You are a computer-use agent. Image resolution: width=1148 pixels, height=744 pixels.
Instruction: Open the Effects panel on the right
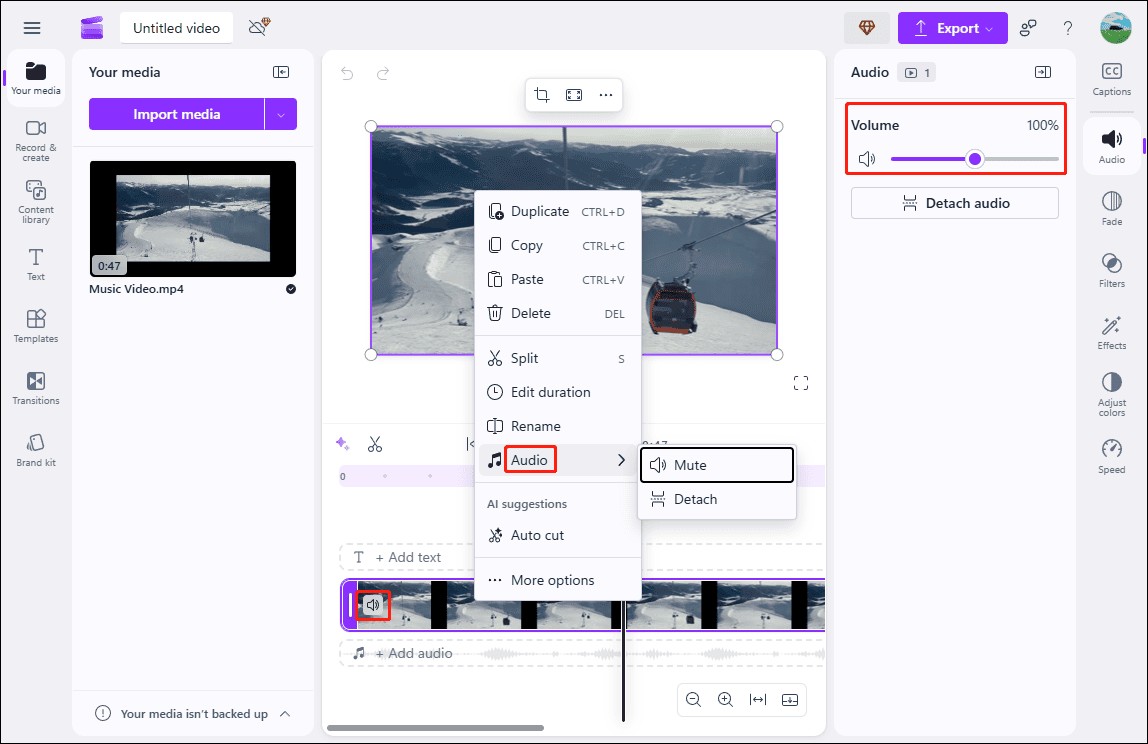click(1111, 332)
